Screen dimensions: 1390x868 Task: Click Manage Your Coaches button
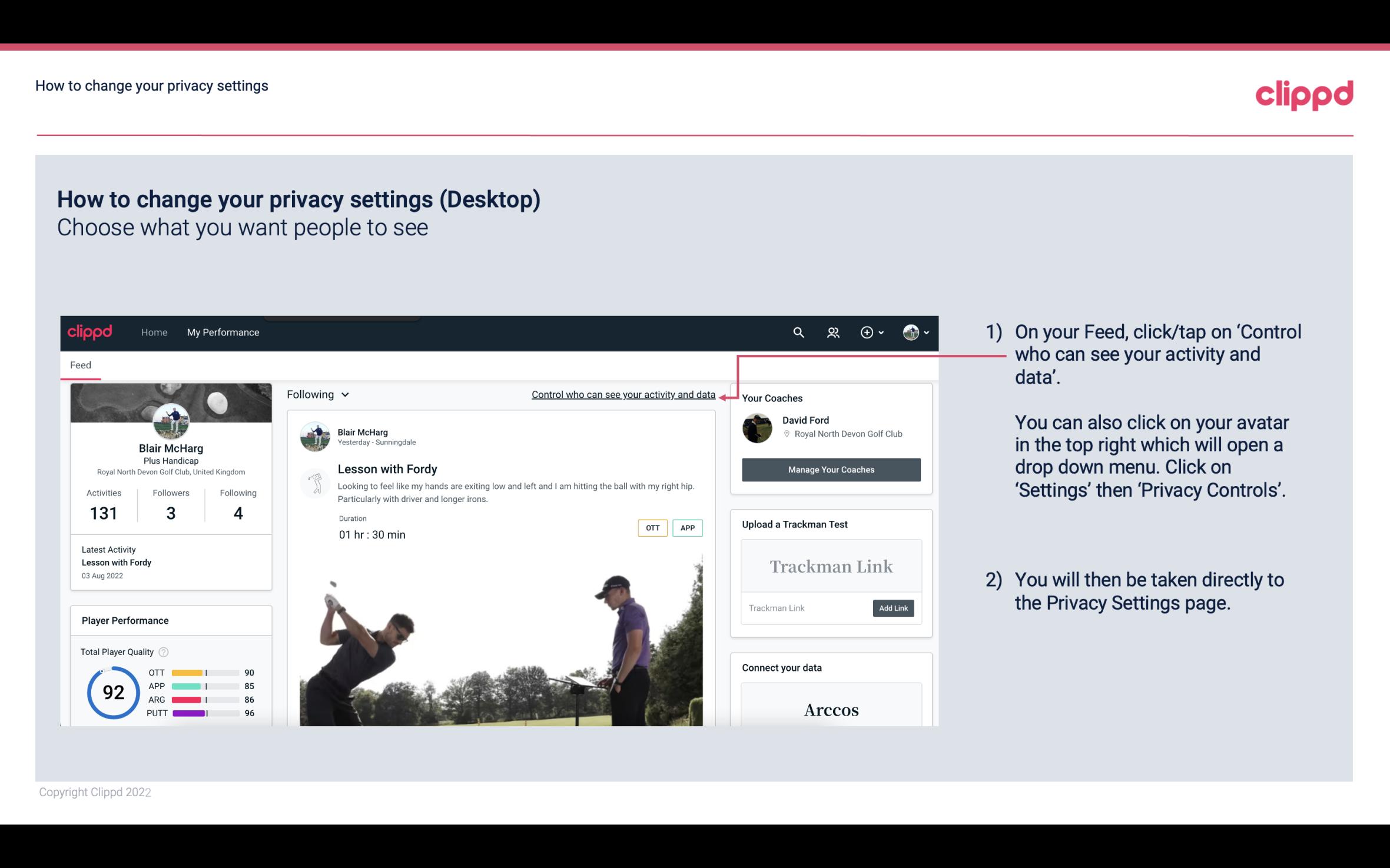coord(830,469)
